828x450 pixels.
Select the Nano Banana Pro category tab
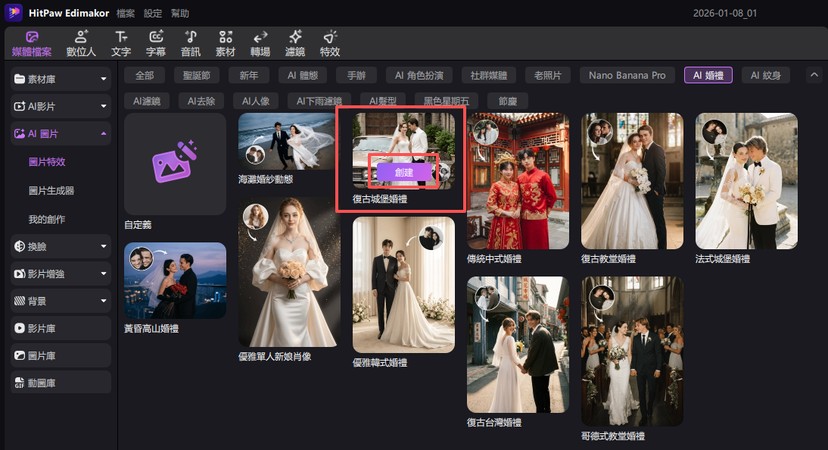point(626,75)
